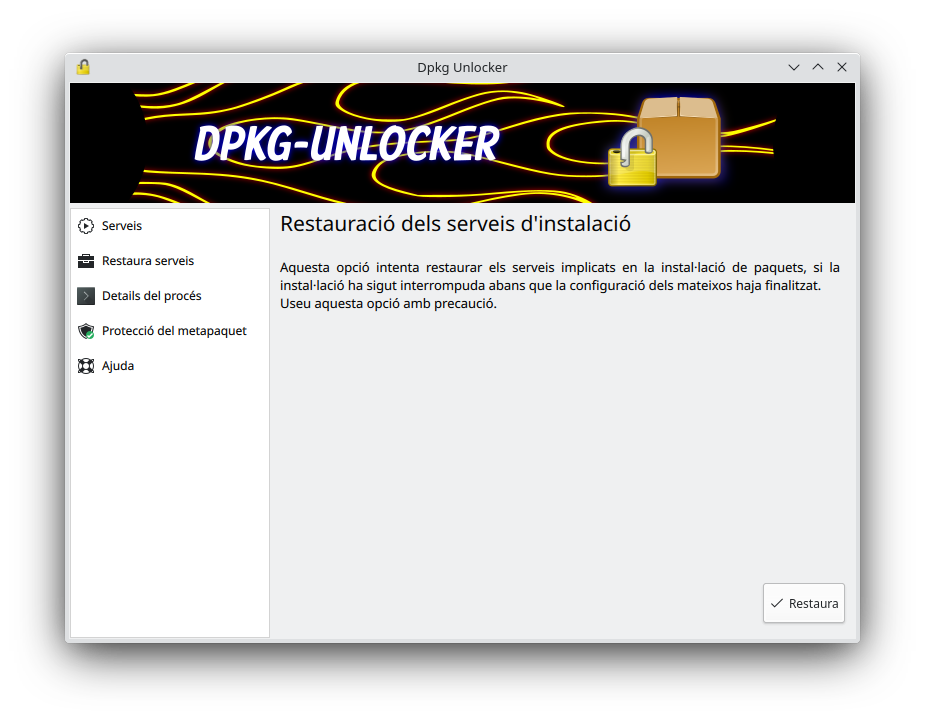
Task: Click the Details del procés terminal icon
Action: tap(86, 296)
